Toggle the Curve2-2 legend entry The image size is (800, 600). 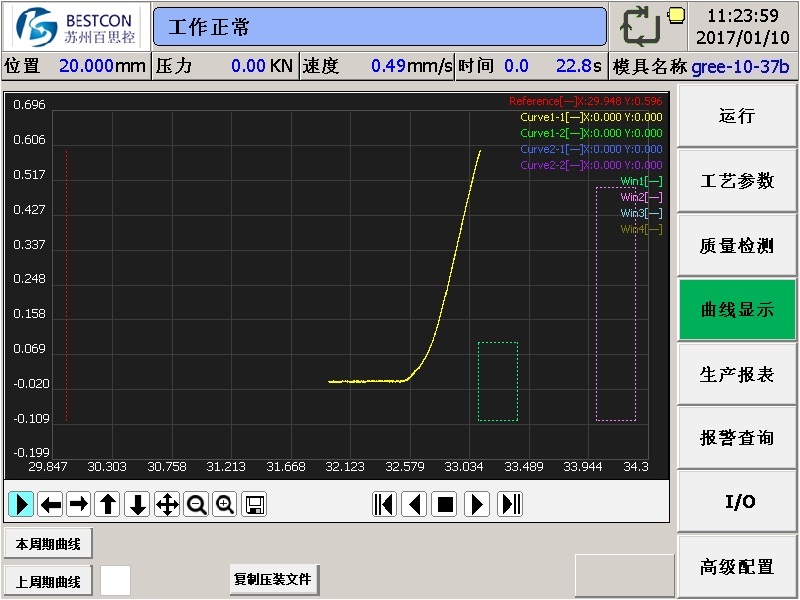point(591,165)
